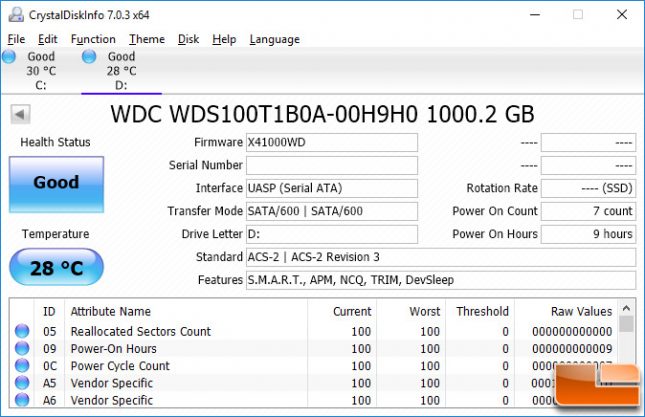The image size is (645, 417).
Task: Open the Edit menu
Action: (47, 39)
